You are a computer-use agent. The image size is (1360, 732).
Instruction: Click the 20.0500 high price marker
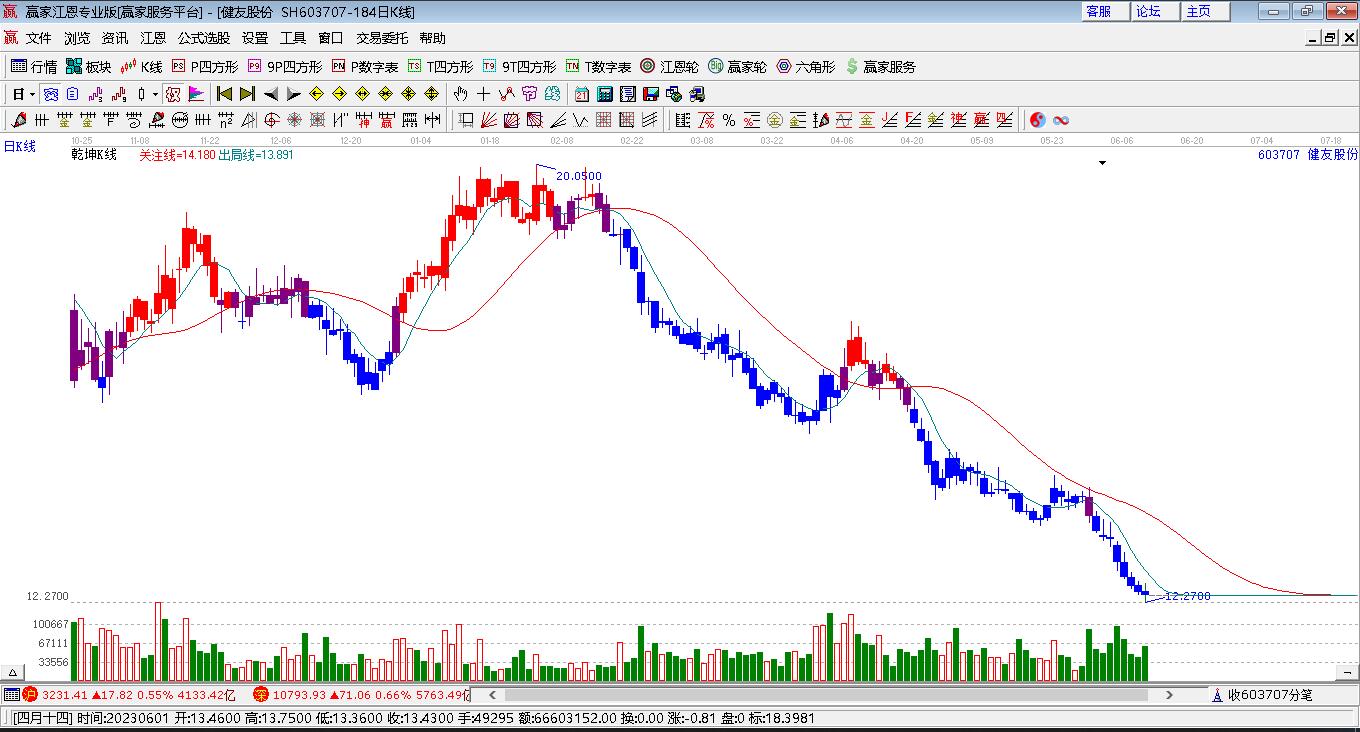pyautogui.click(x=579, y=176)
